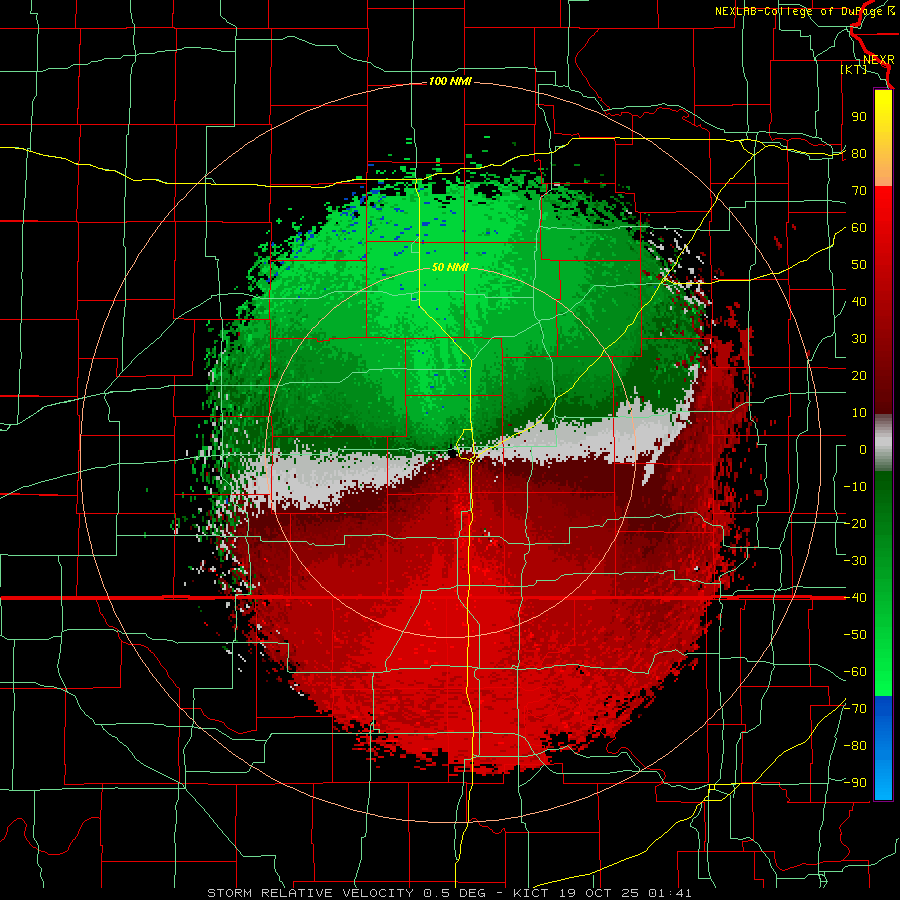Click the positive 30 knot scale label
The width and height of the screenshot is (900, 900).
tap(859, 339)
